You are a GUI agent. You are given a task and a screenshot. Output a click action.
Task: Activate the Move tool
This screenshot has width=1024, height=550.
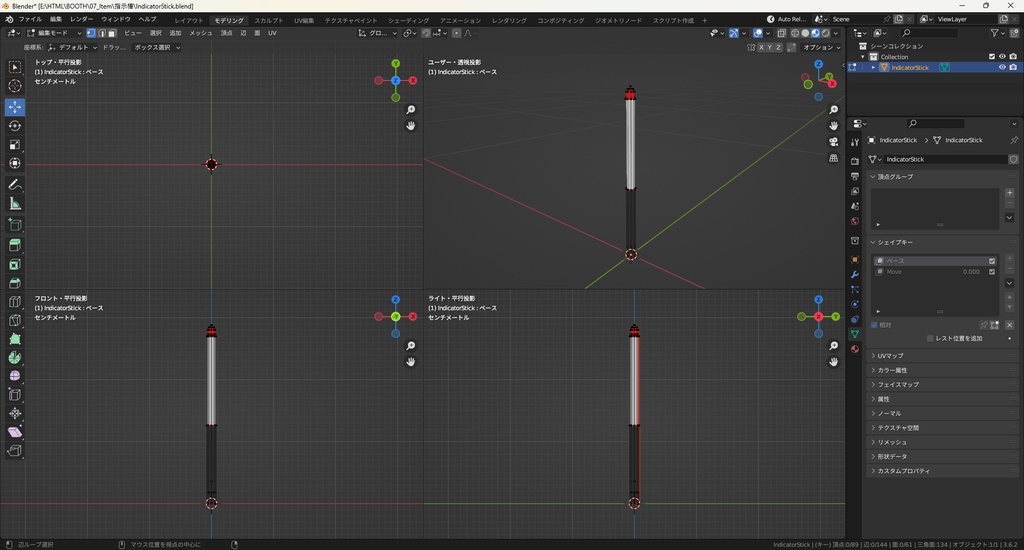(x=14, y=106)
